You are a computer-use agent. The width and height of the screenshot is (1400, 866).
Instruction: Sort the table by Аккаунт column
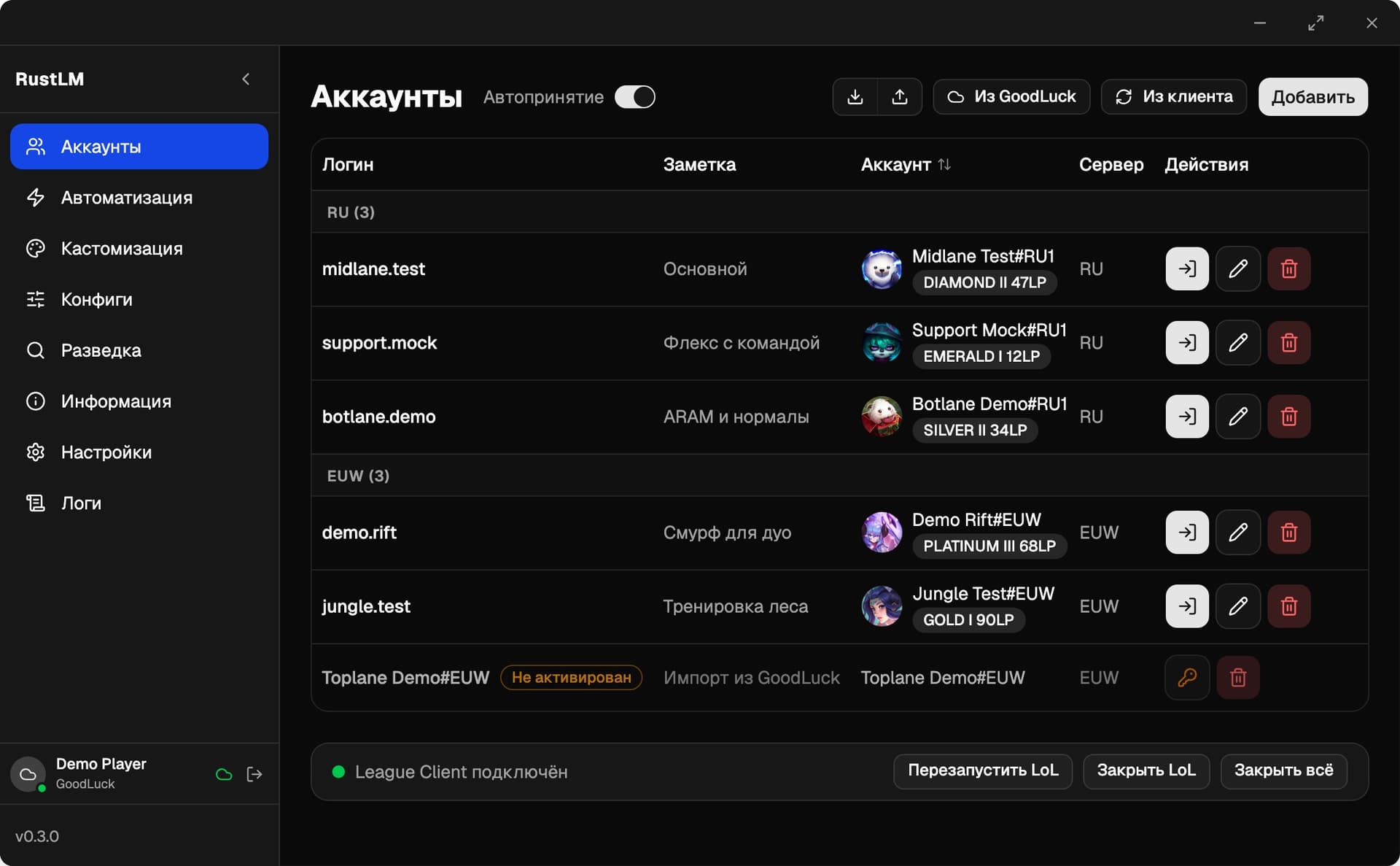pos(906,165)
